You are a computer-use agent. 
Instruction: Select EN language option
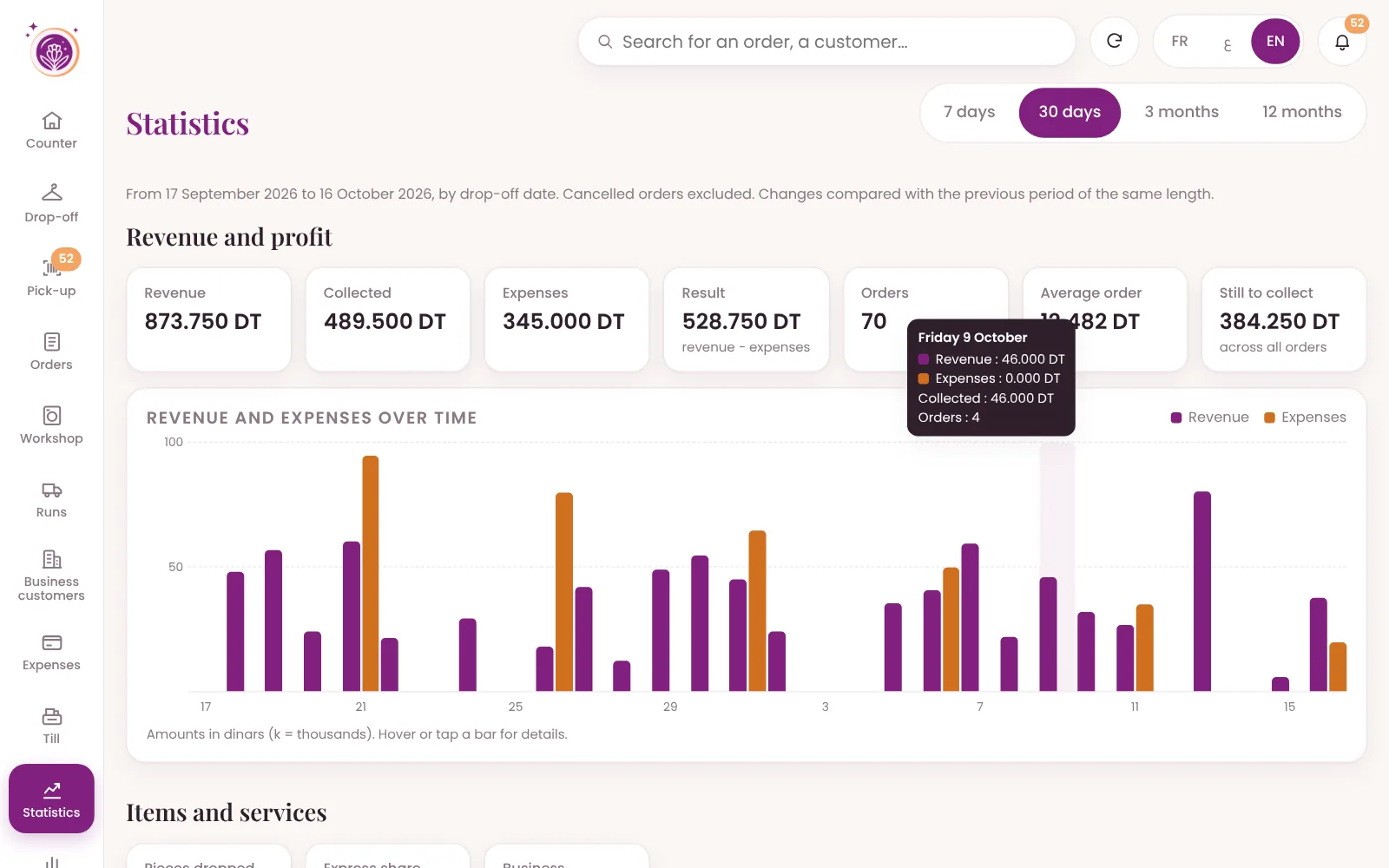coord(1275,41)
